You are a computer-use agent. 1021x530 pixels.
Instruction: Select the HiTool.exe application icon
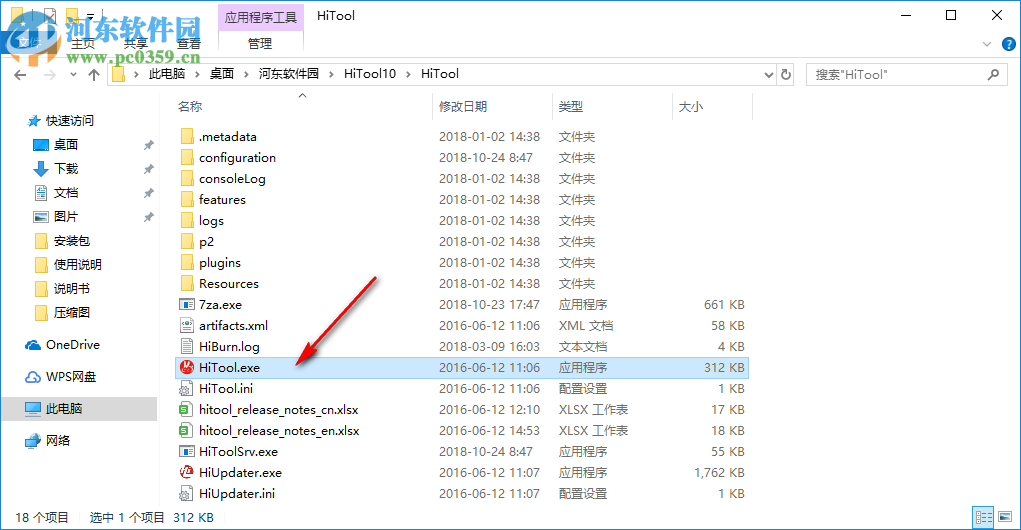(187, 367)
